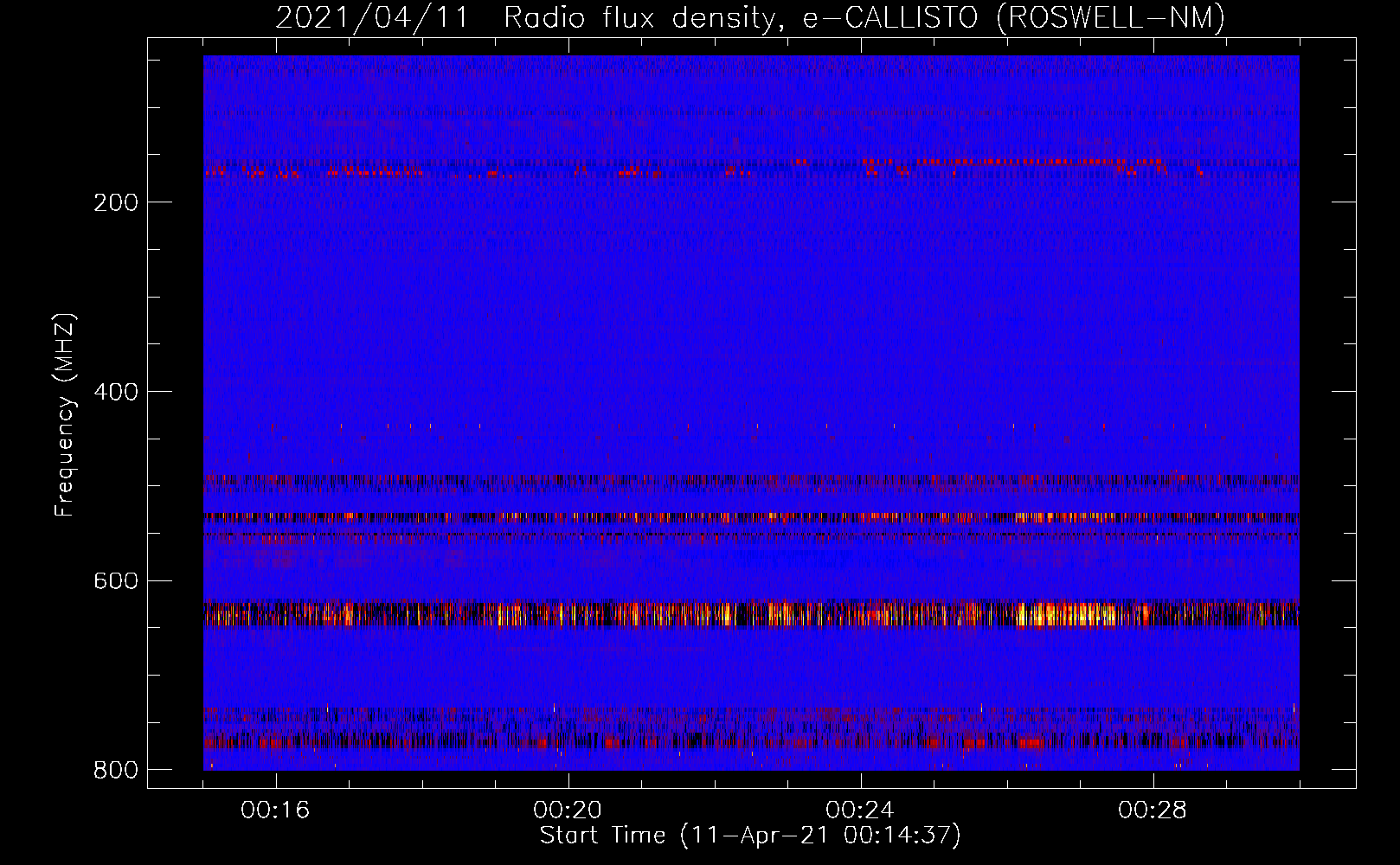The image size is (1400, 865).
Task: Click the orange band near 535 MHz
Action: (x=751, y=517)
